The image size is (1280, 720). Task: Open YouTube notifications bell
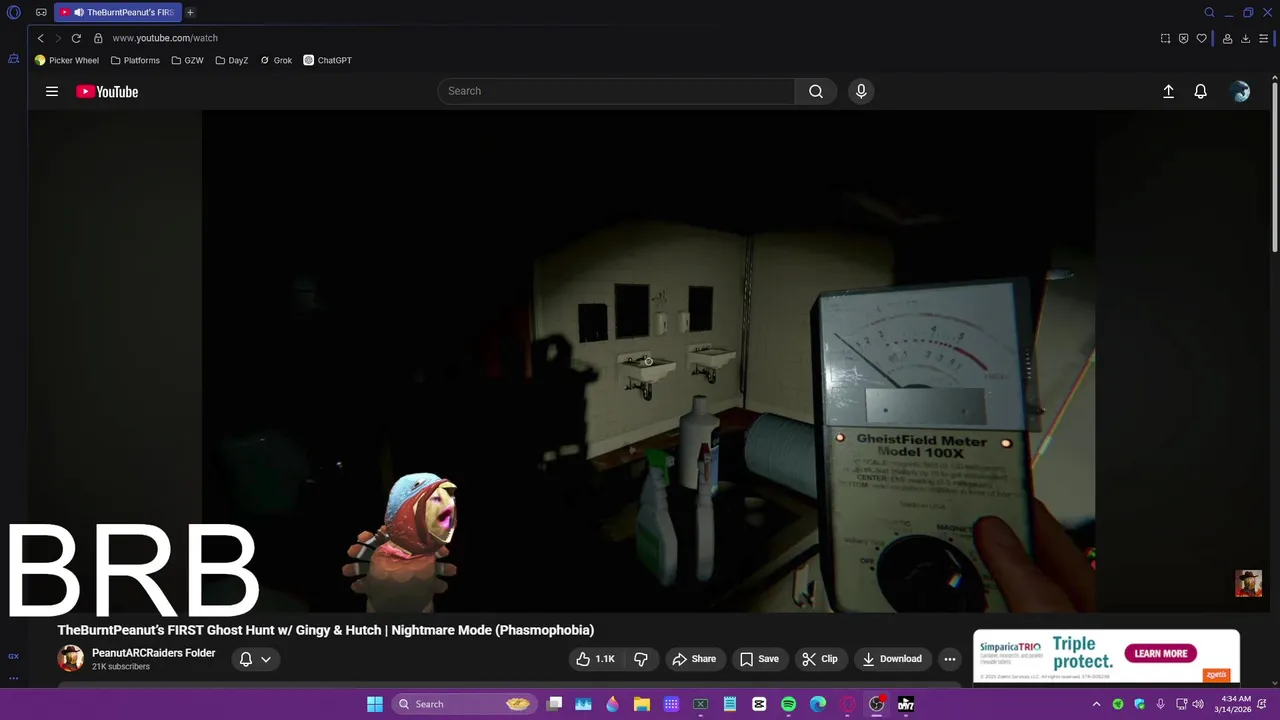coord(1201,91)
